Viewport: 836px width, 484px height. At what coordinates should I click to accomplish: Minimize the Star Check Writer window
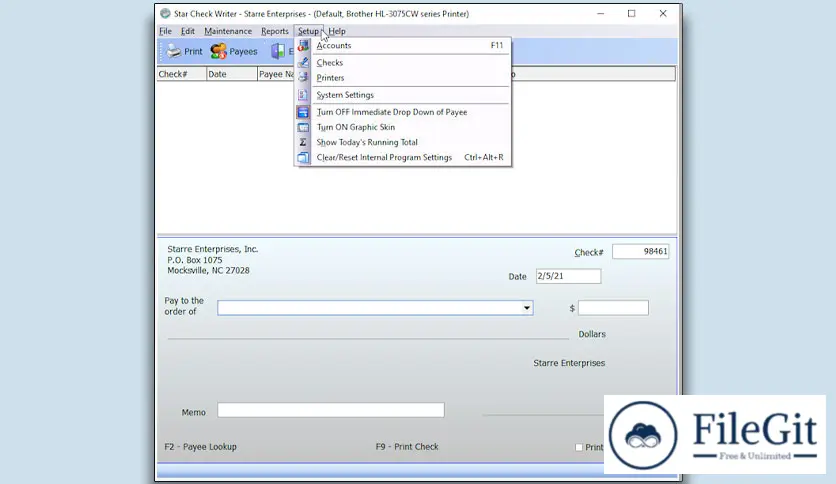tap(600, 14)
